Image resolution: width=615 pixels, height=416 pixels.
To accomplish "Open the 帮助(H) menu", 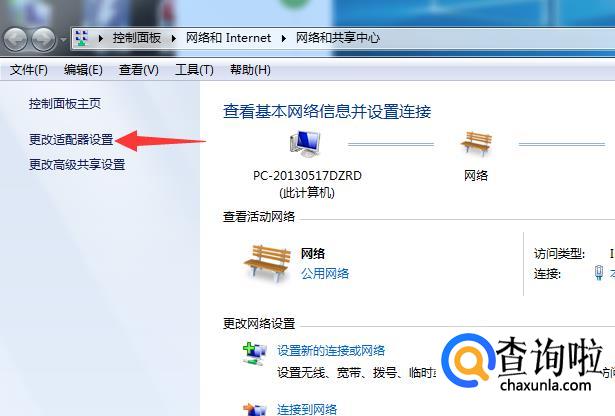I will click(250, 70).
